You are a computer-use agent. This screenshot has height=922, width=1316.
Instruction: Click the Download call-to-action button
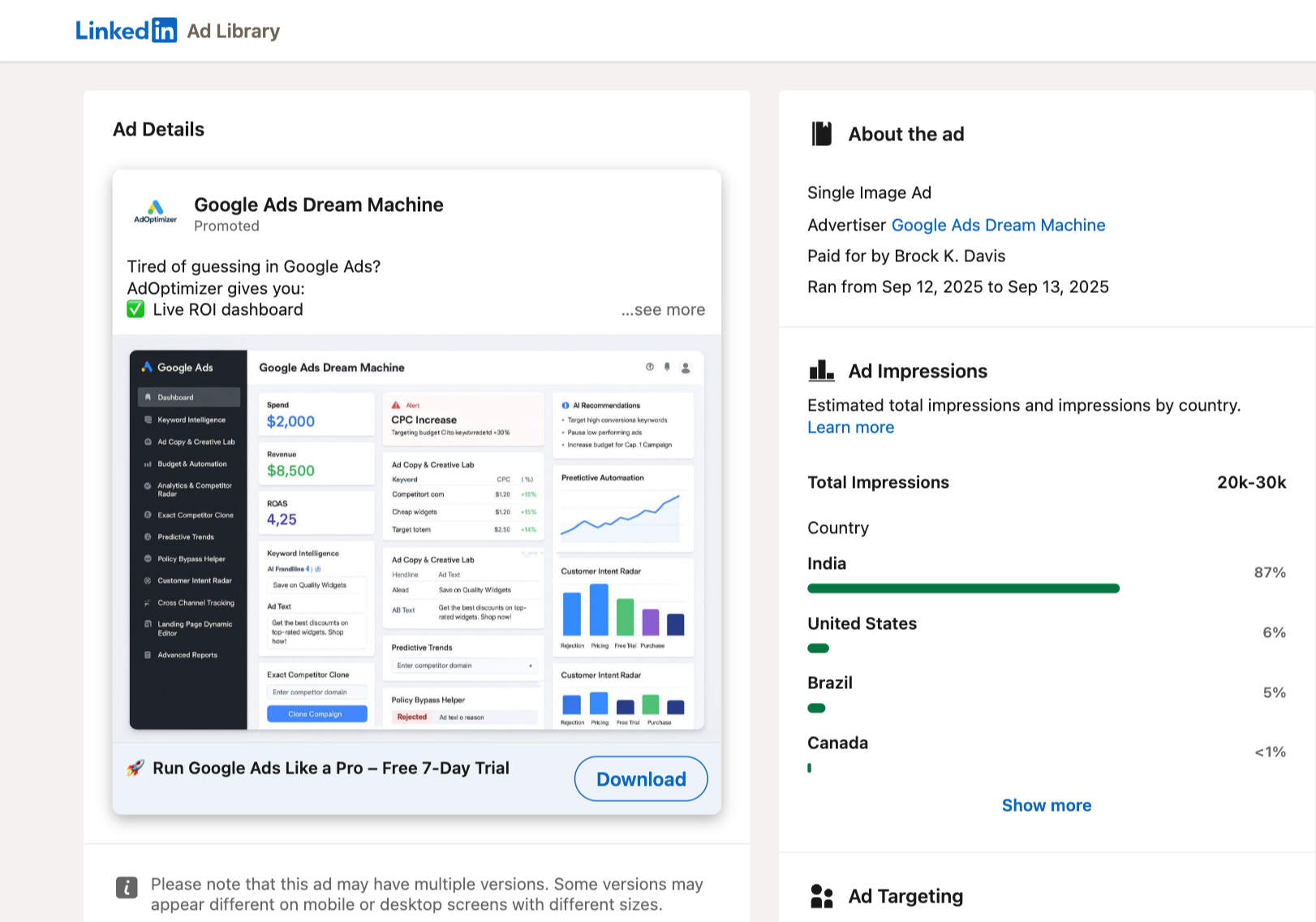coord(641,779)
